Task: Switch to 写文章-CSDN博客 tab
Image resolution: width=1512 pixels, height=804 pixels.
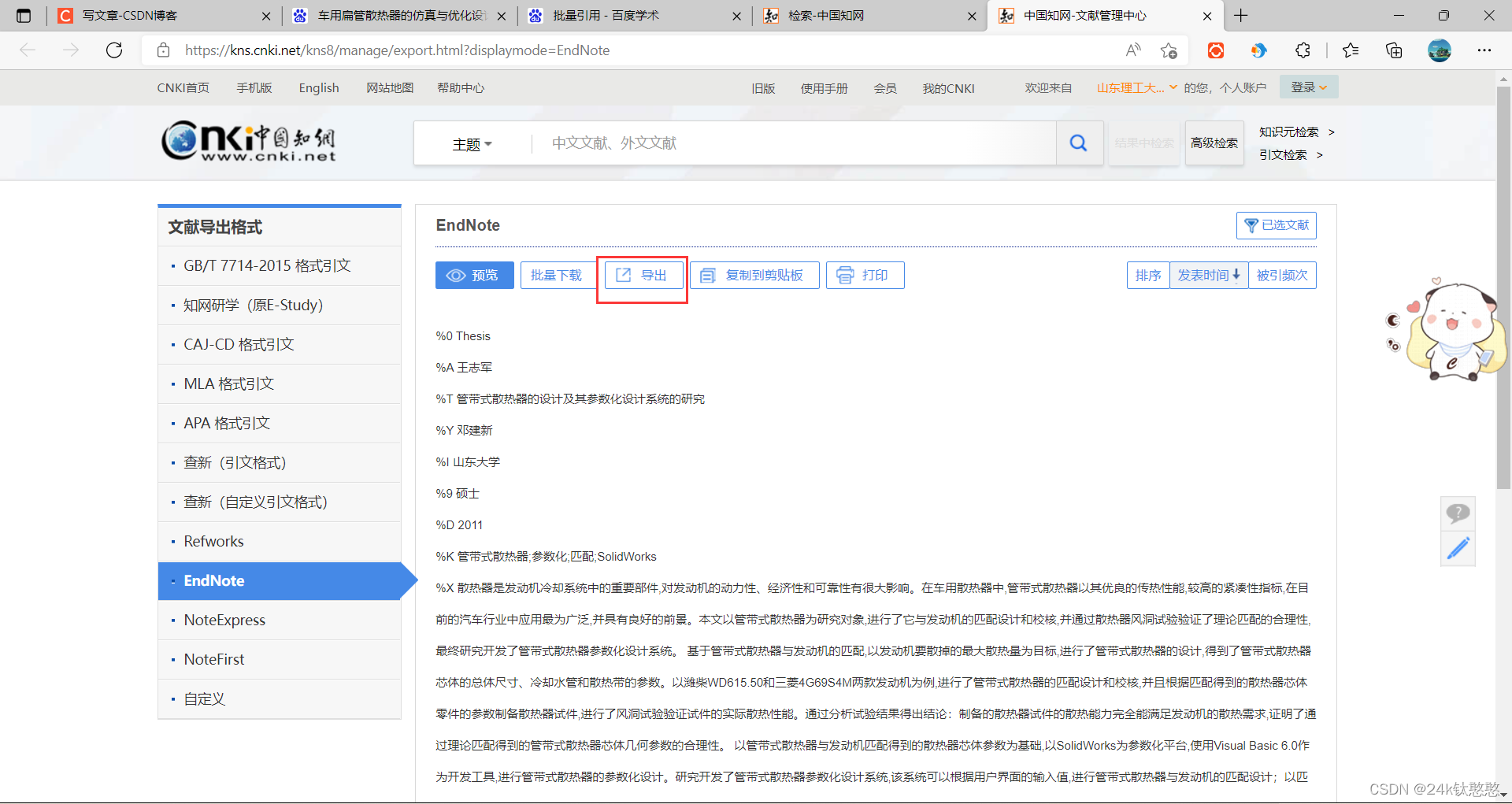Action: tap(164, 16)
